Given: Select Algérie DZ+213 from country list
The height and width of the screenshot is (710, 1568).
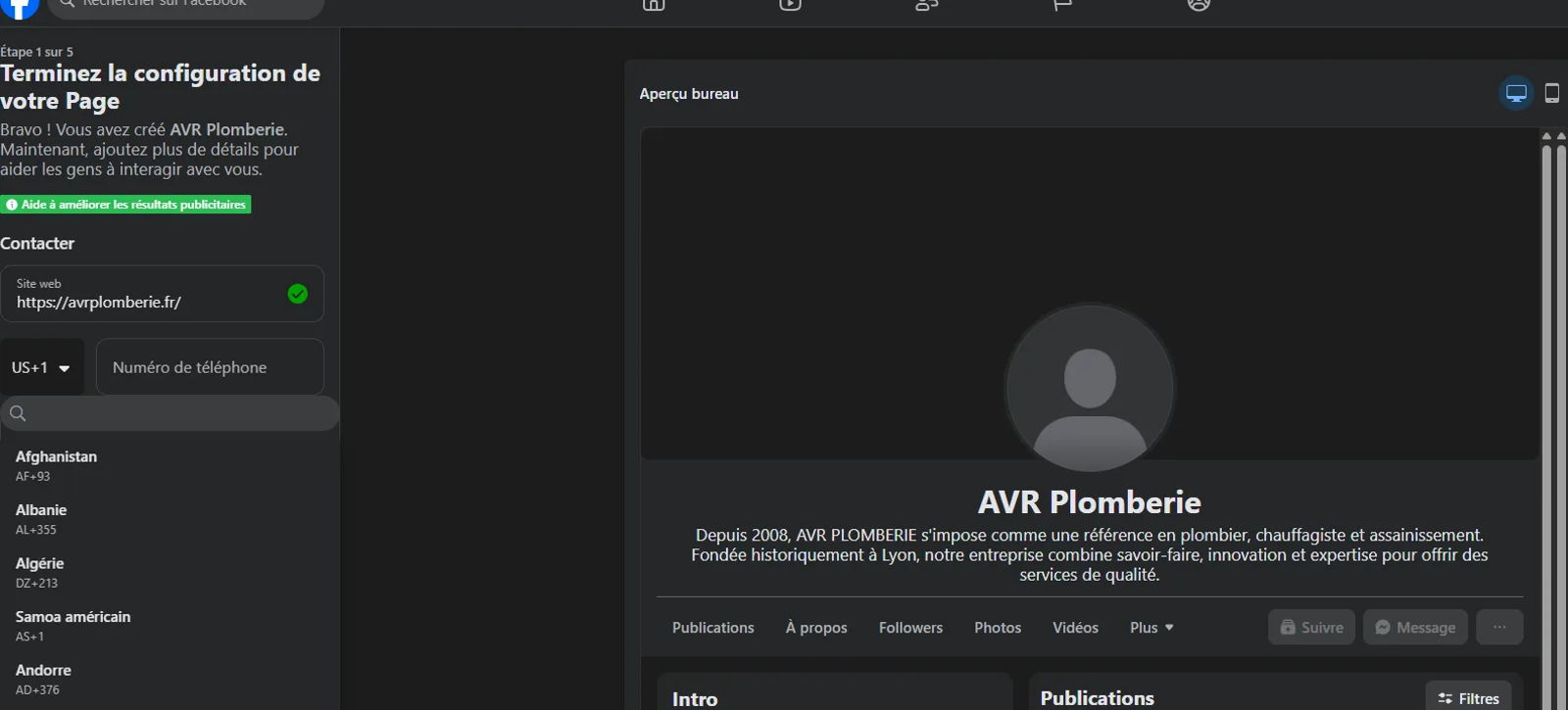Looking at the screenshot, I should (x=170, y=573).
